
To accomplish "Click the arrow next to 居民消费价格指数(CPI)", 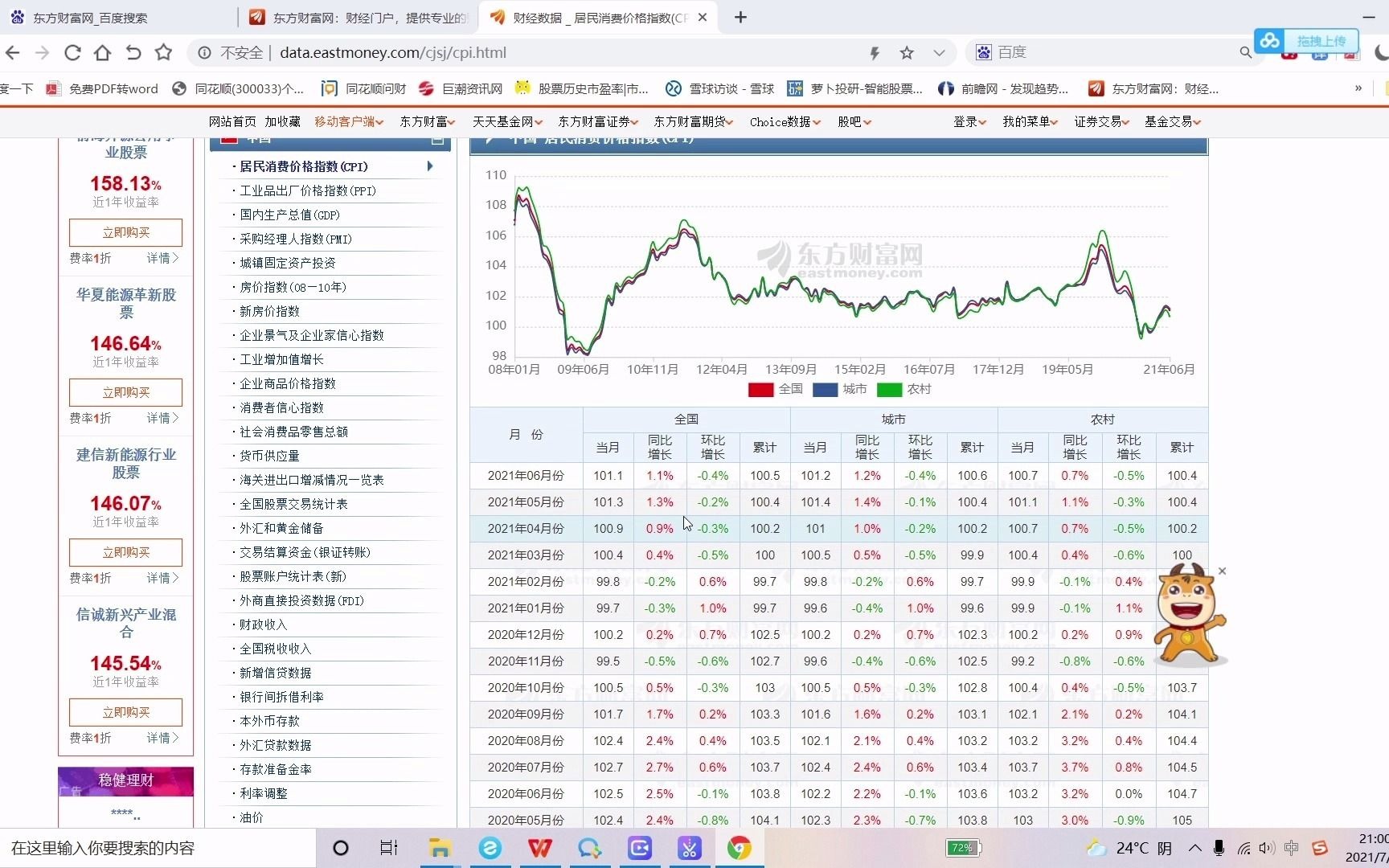I will 430,166.
